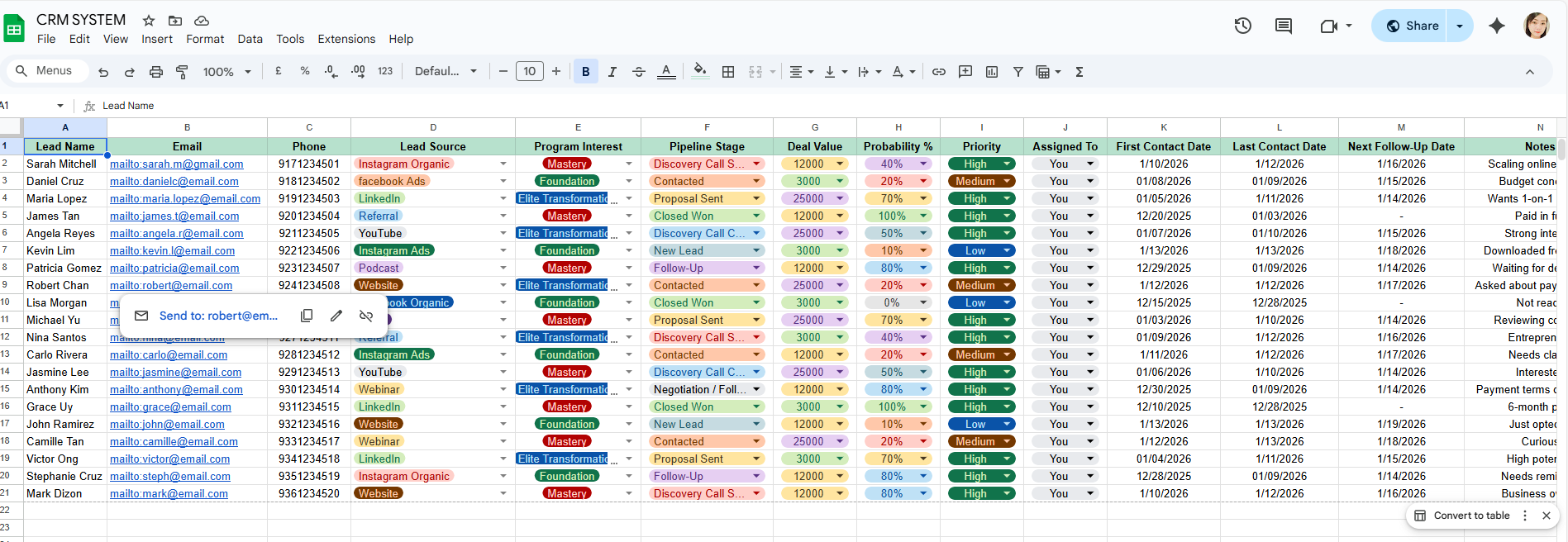Open the text color picker
Image resolution: width=1568 pixels, height=542 pixels.
[666, 72]
